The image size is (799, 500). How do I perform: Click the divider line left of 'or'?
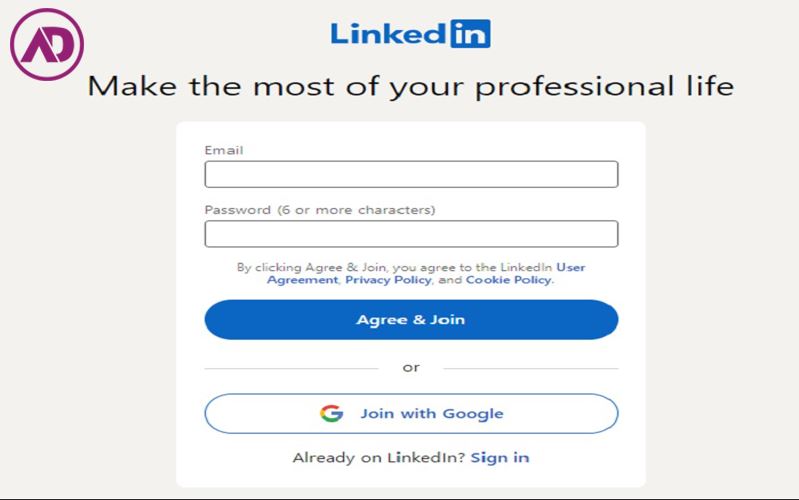point(290,368)
